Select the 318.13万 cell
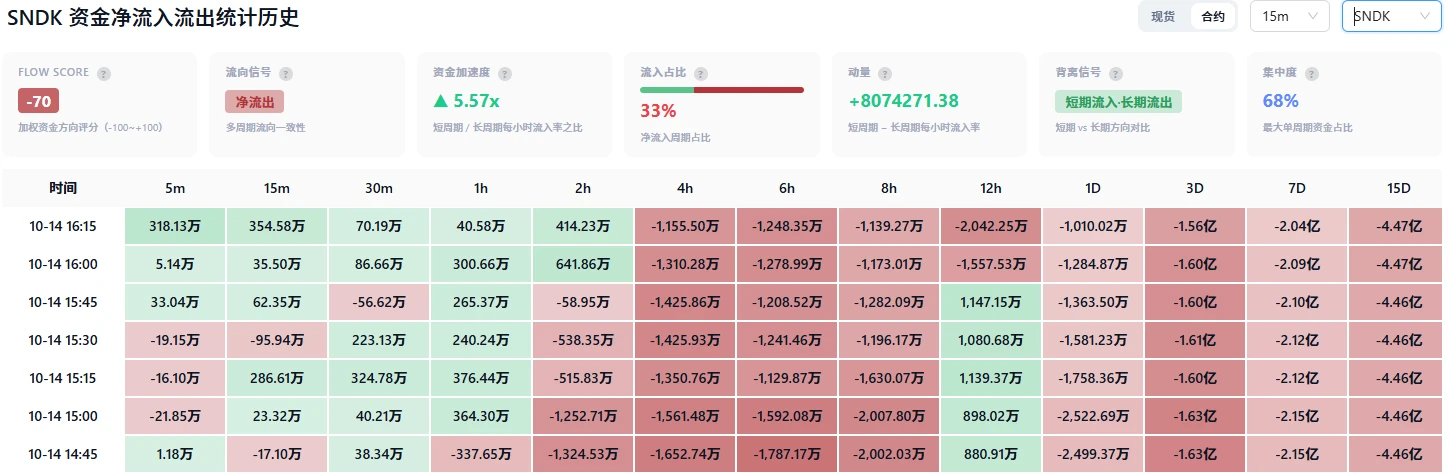1448x474 pixels. [175, 226]
